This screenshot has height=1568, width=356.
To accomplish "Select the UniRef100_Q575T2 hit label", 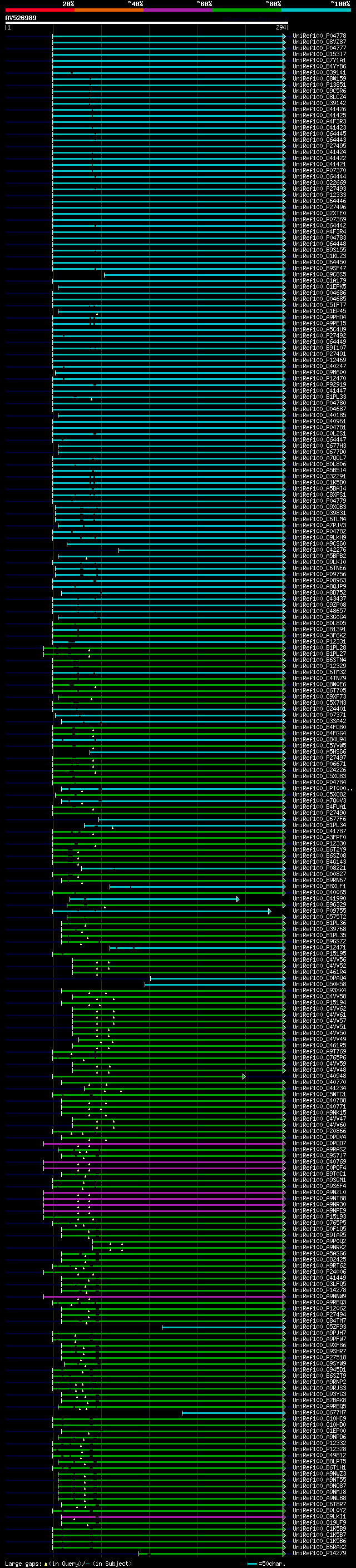I will point(319,917).
